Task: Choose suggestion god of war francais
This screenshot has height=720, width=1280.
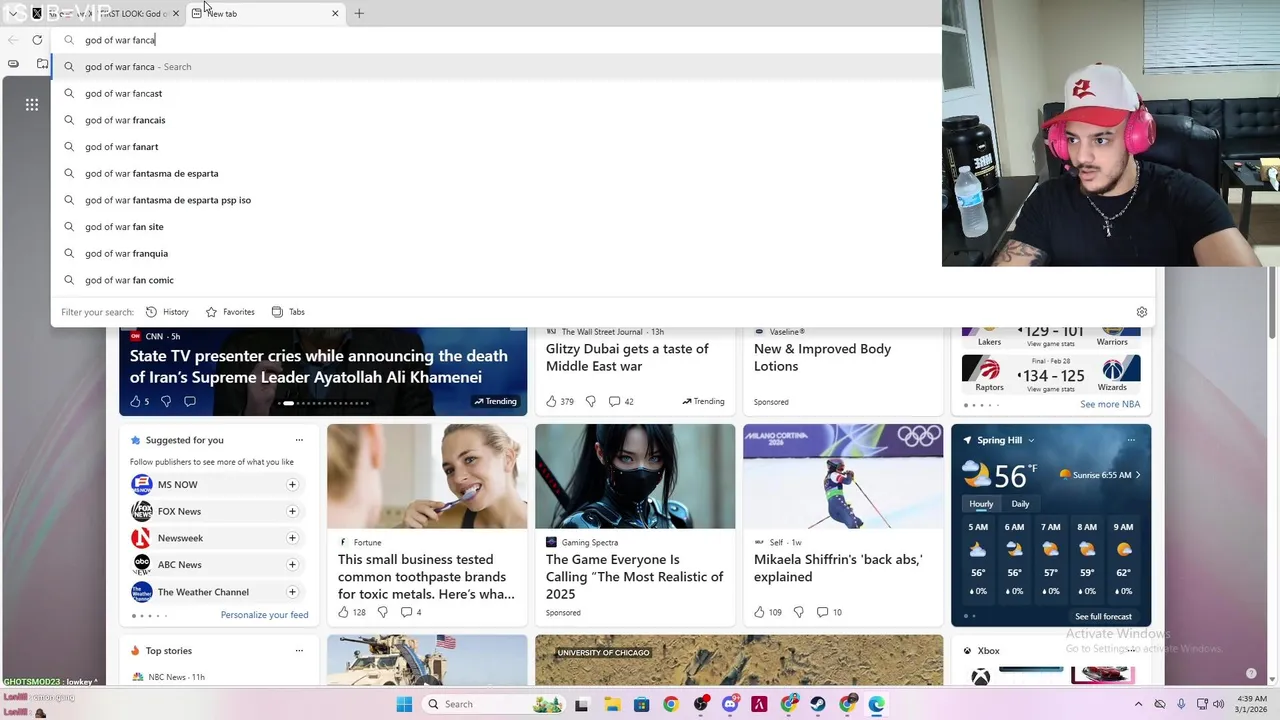Action: pyautogui.click(x=497, y=120)
